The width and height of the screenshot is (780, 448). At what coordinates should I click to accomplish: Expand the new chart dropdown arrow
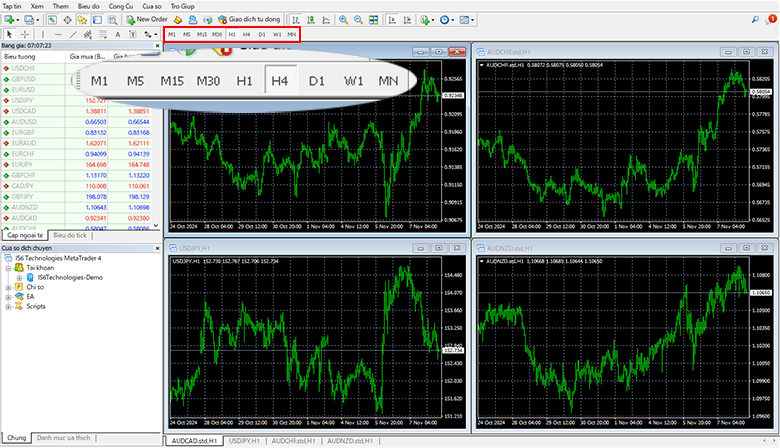(17, 20)
